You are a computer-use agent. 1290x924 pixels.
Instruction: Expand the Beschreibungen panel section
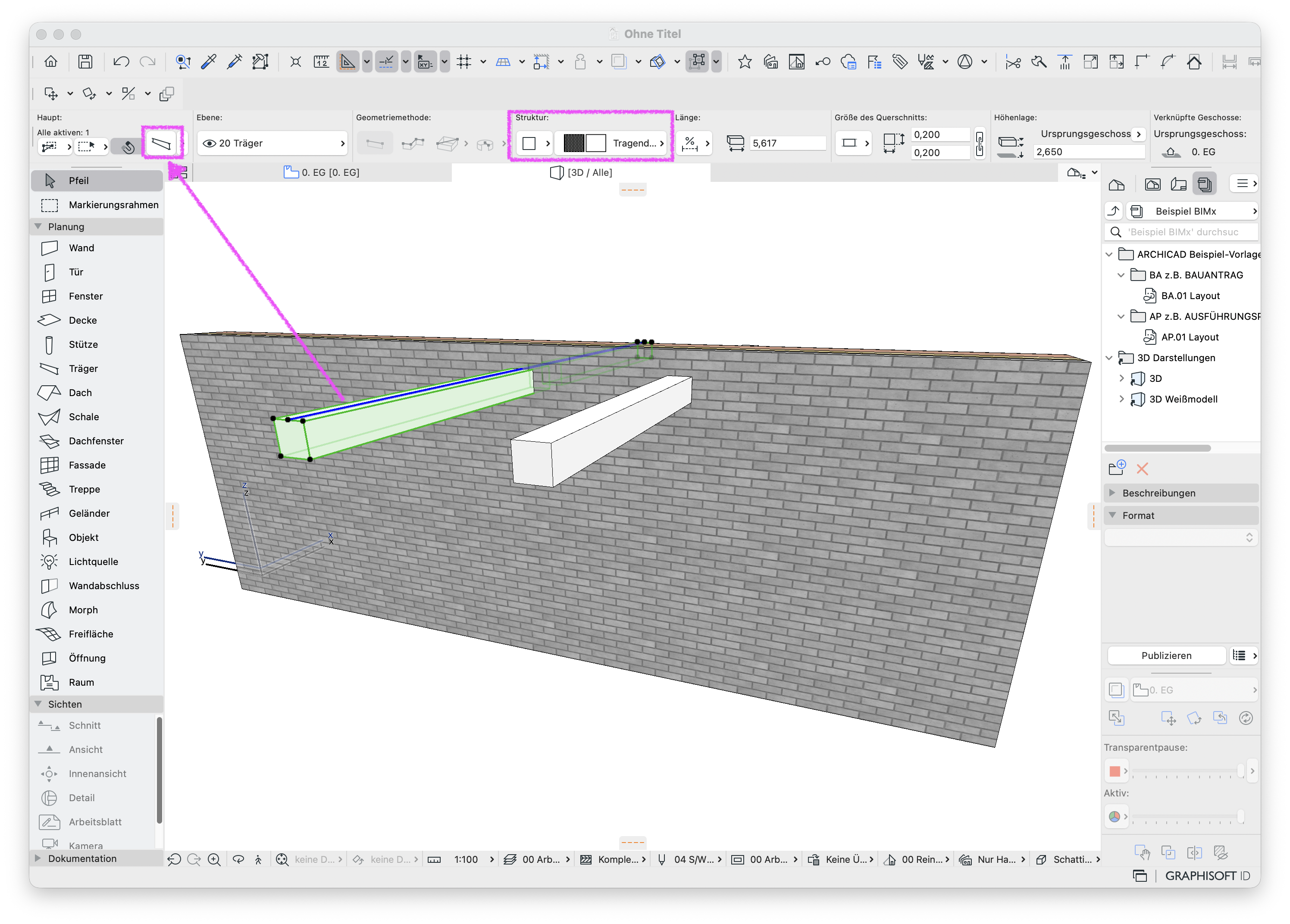[1112, 493]
